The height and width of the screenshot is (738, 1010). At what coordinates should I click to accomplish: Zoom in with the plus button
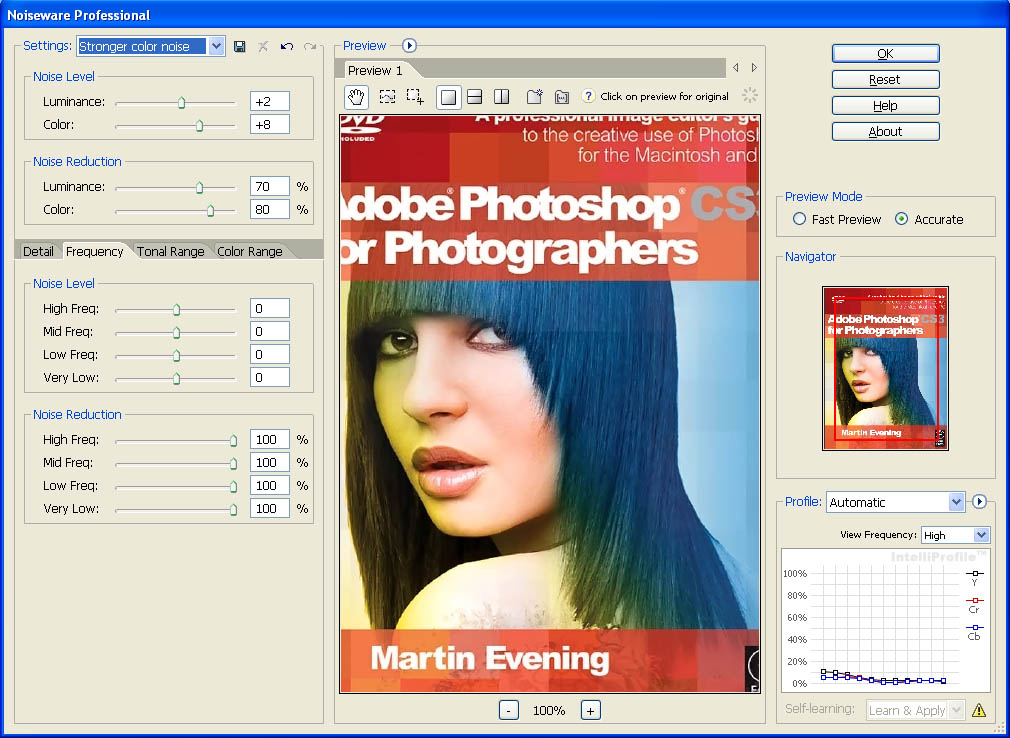point(590,710)
